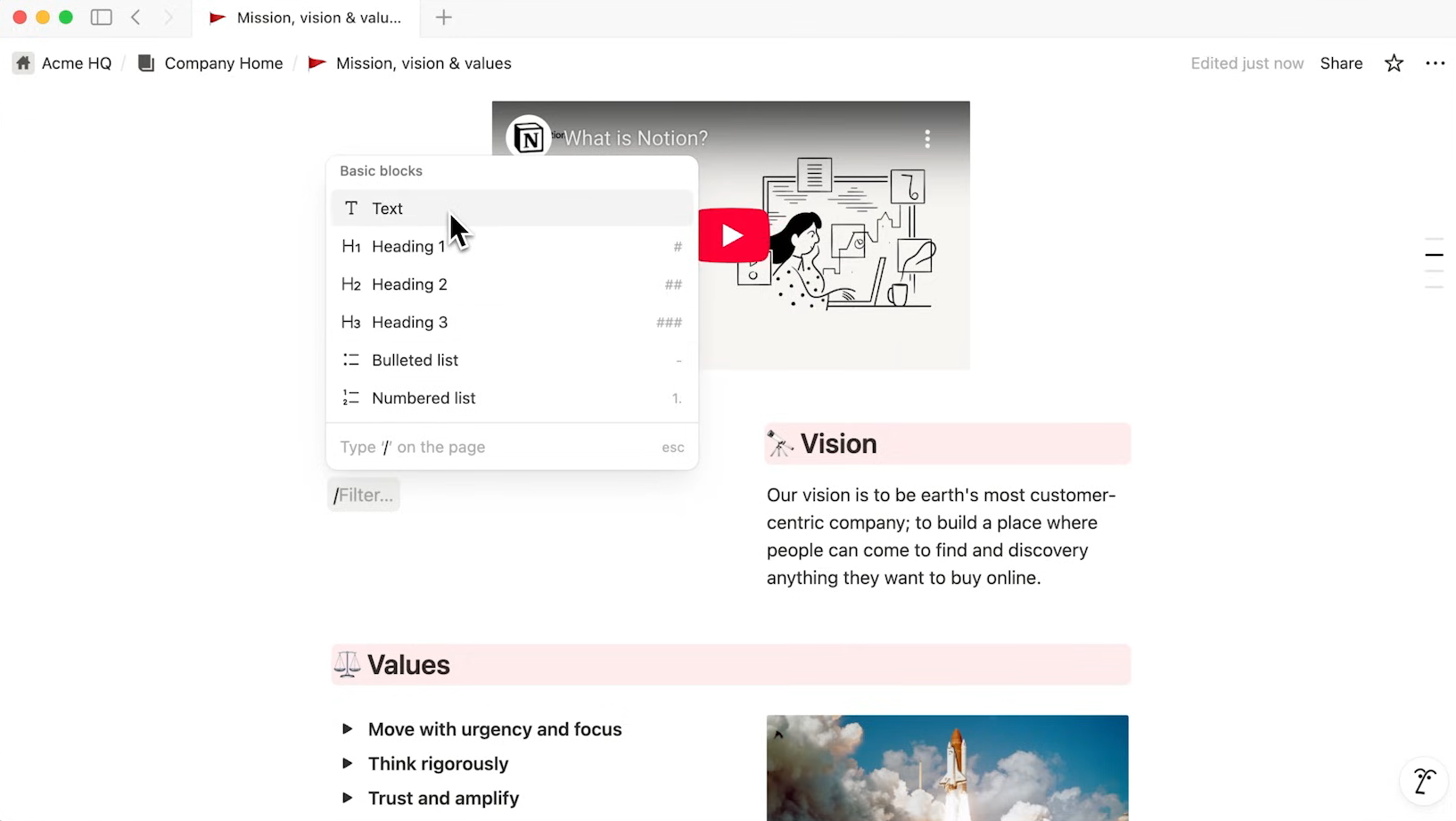Open Acme HQ breadcrumb link
Image resolution: width=1456 pixels, height=821 pixels.
[77, 63]
